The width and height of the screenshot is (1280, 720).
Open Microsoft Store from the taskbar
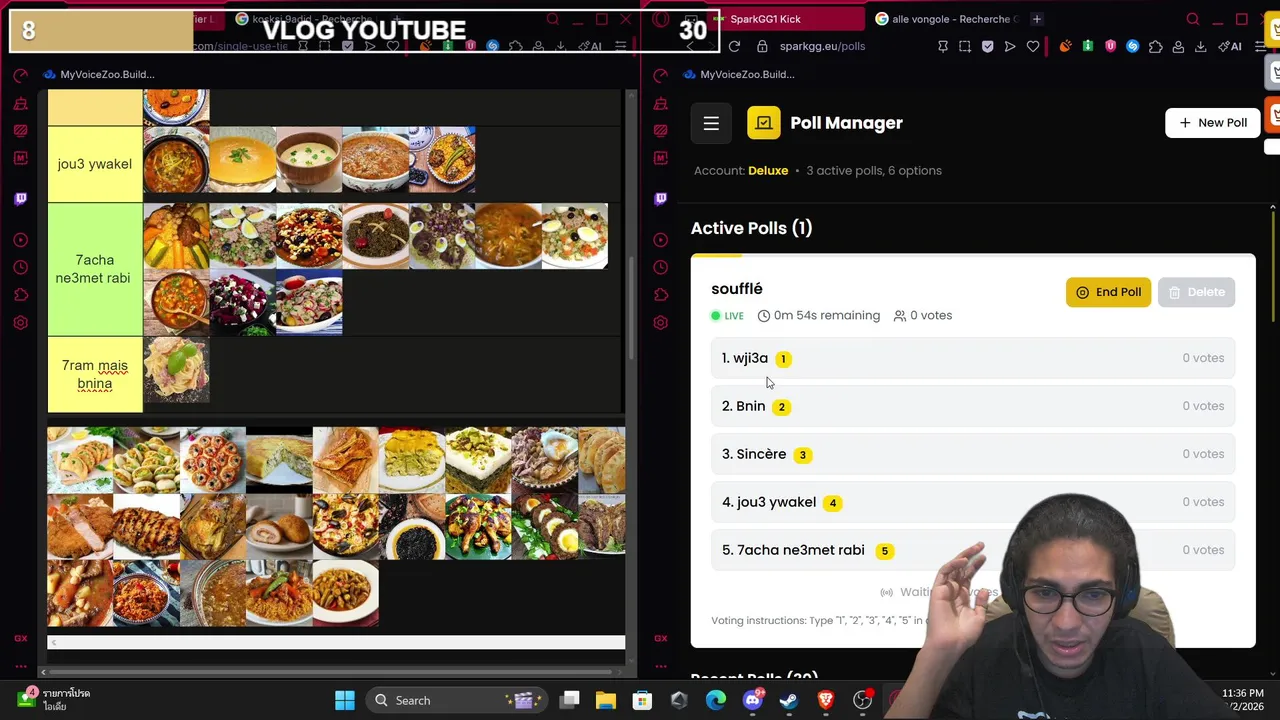click(642, 700)
